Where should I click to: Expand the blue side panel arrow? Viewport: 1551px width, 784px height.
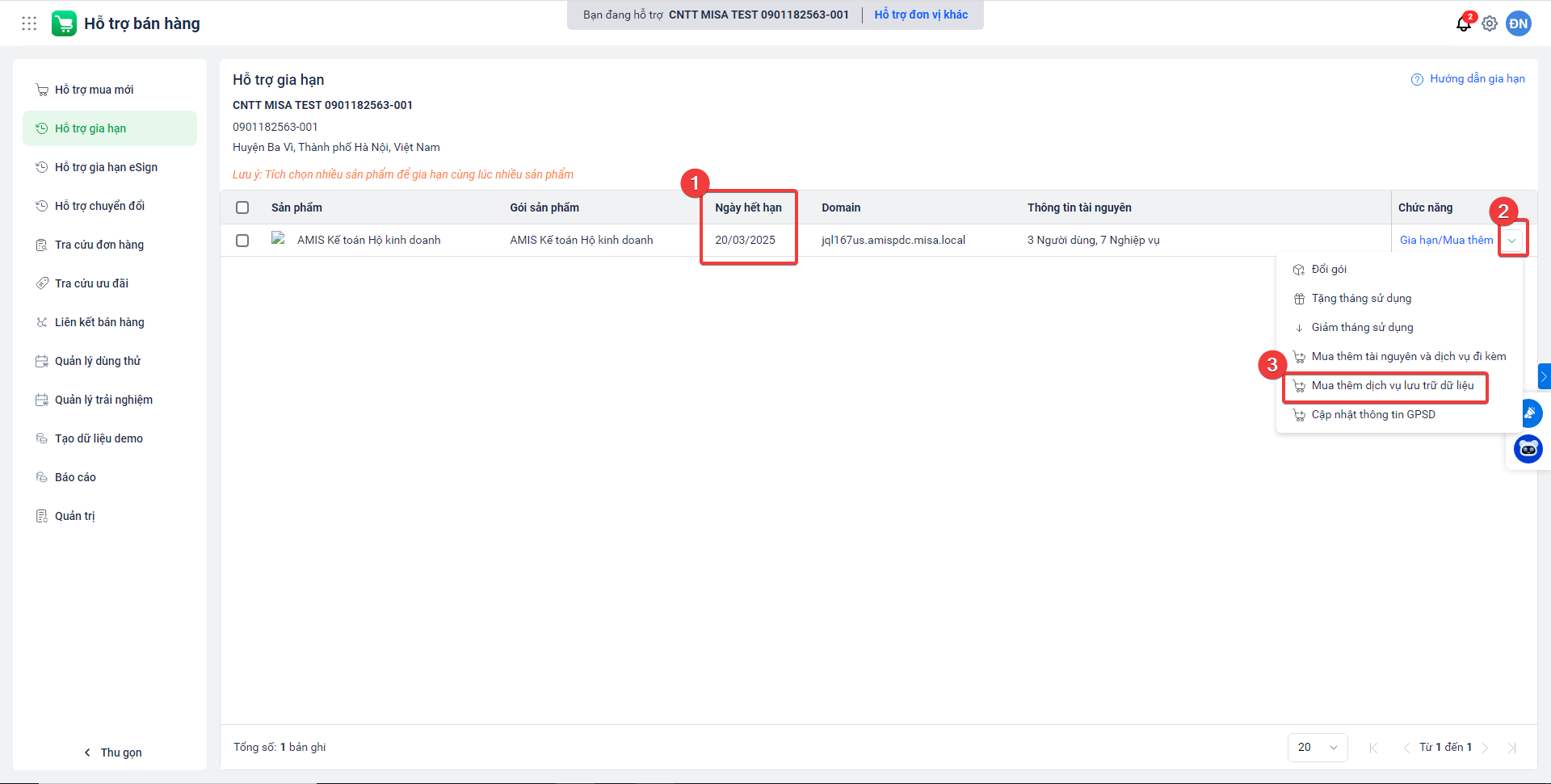coord(1545,376)
